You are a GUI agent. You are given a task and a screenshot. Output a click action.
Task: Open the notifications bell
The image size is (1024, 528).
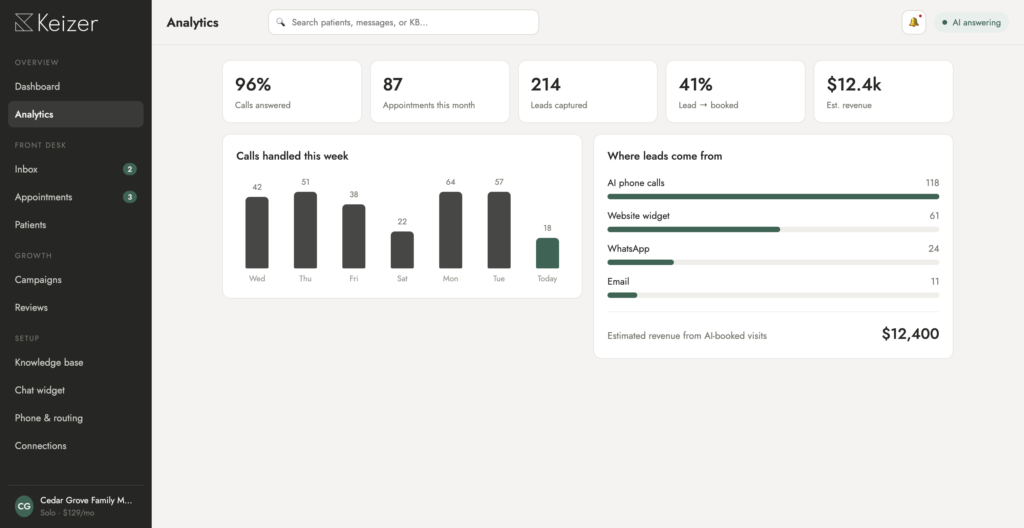[x=914, y=22]
